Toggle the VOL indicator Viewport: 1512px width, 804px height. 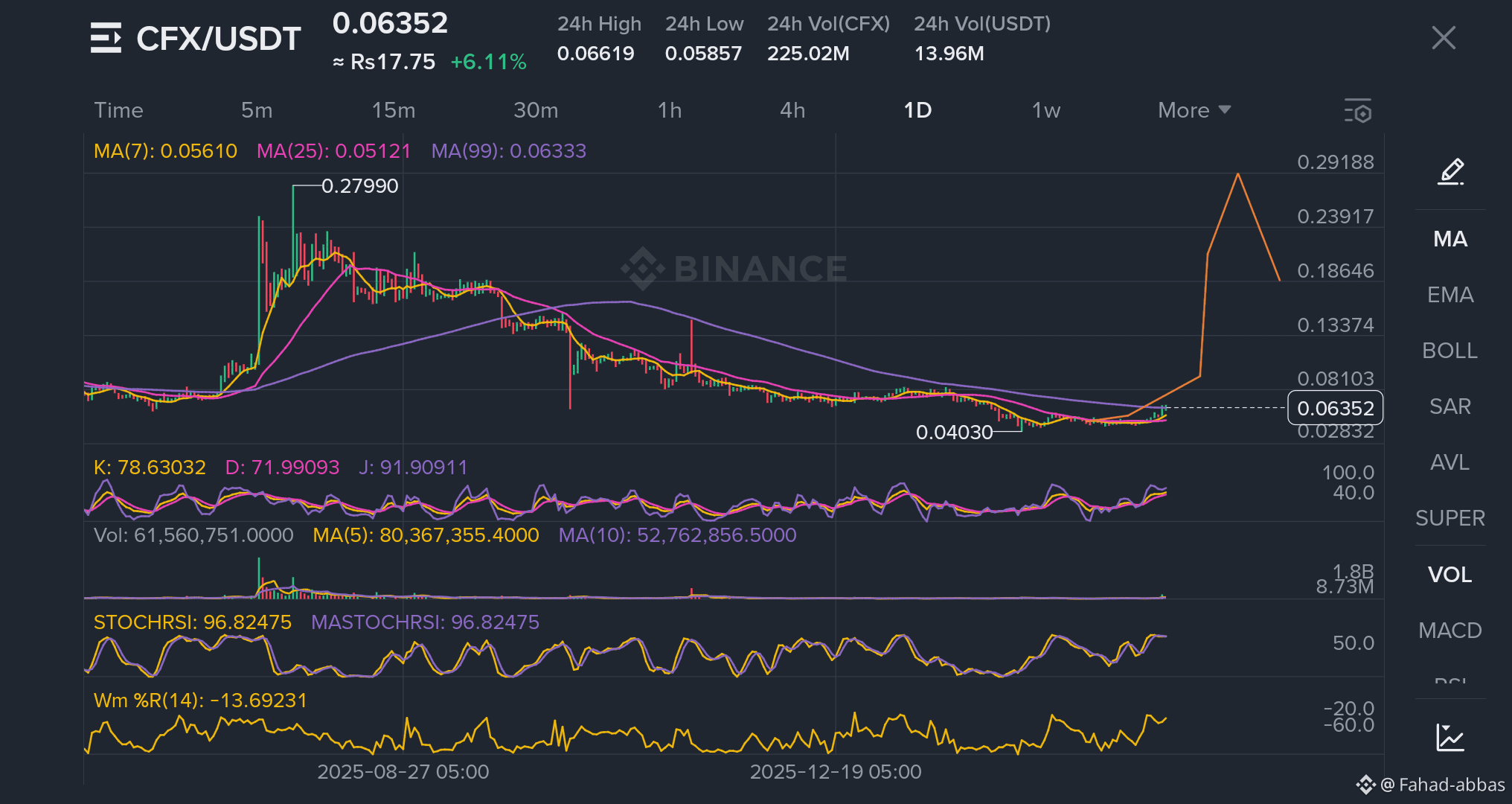click(1450, 575)
